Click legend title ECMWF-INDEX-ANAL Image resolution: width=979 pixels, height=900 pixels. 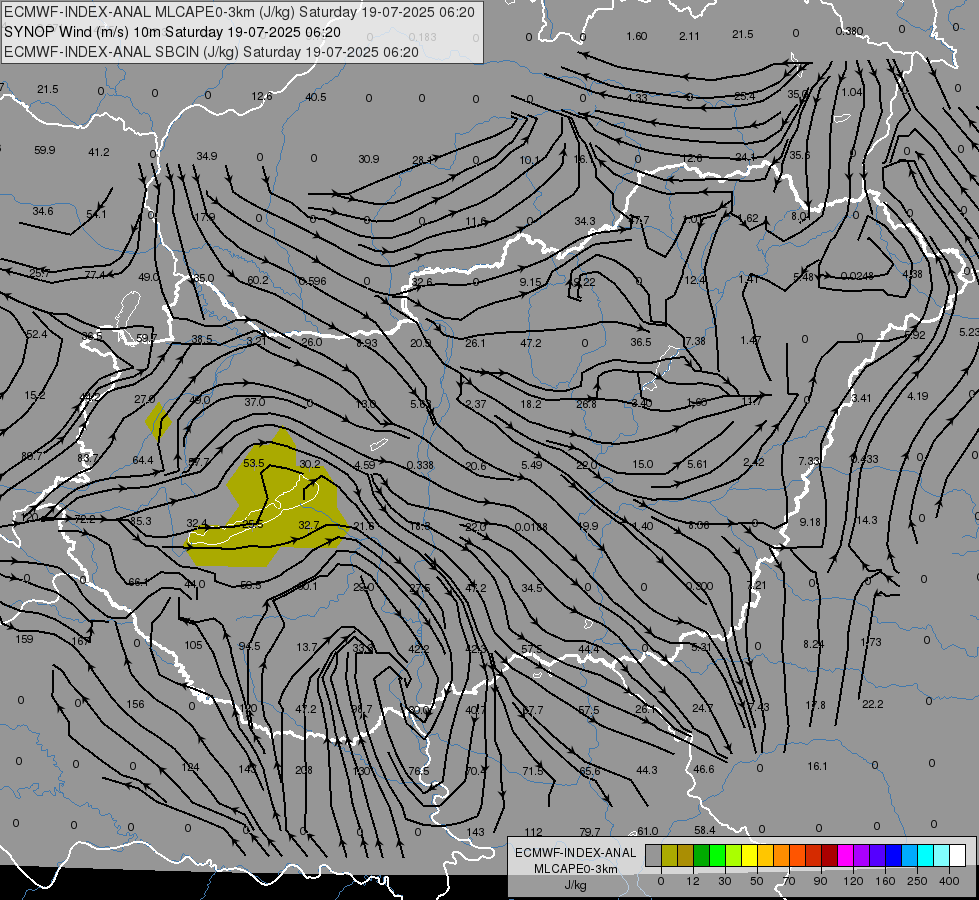tap(575, 853)
